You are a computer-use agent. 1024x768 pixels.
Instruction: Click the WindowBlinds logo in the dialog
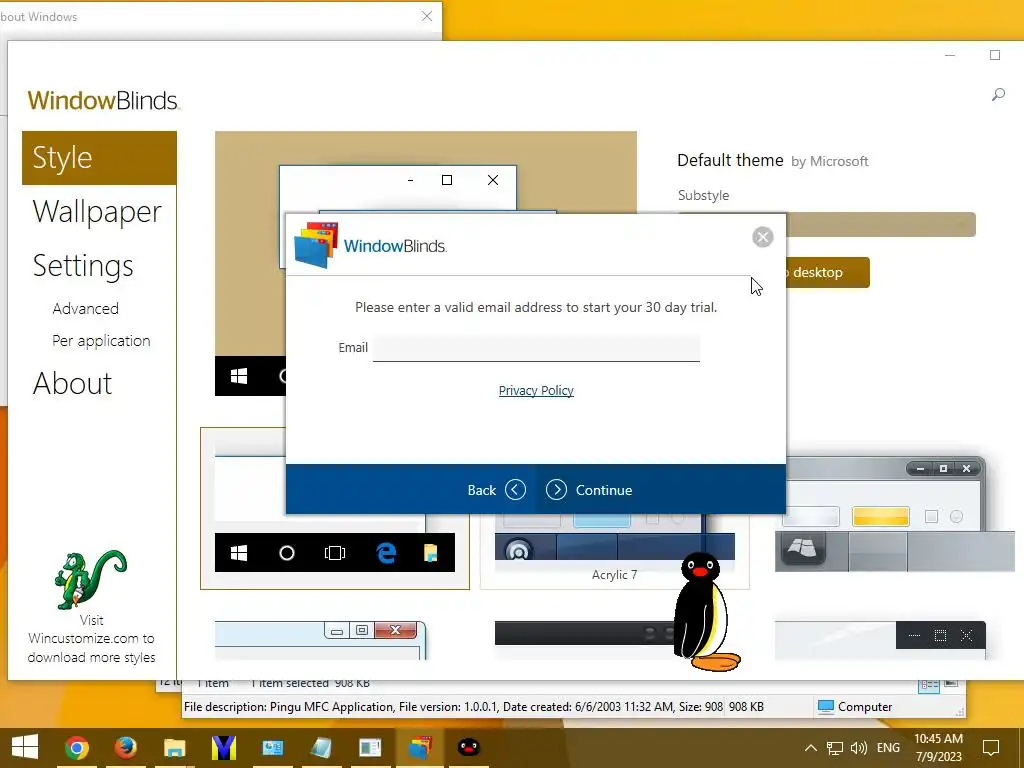click(370, 246)
